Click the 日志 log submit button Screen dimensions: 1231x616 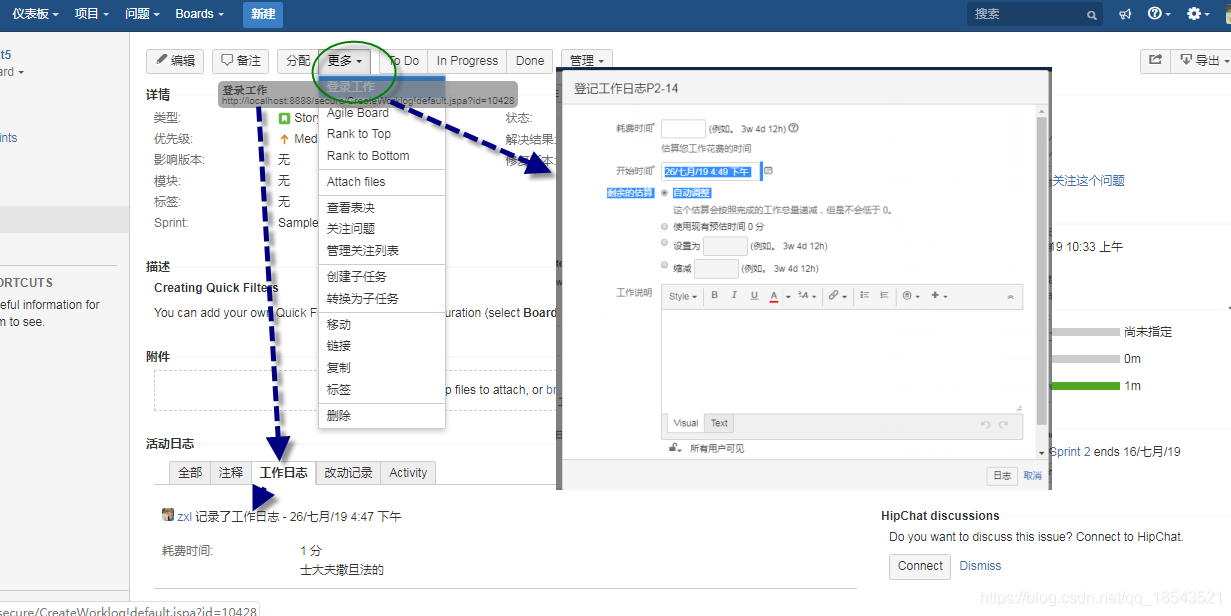[1001, 476]
